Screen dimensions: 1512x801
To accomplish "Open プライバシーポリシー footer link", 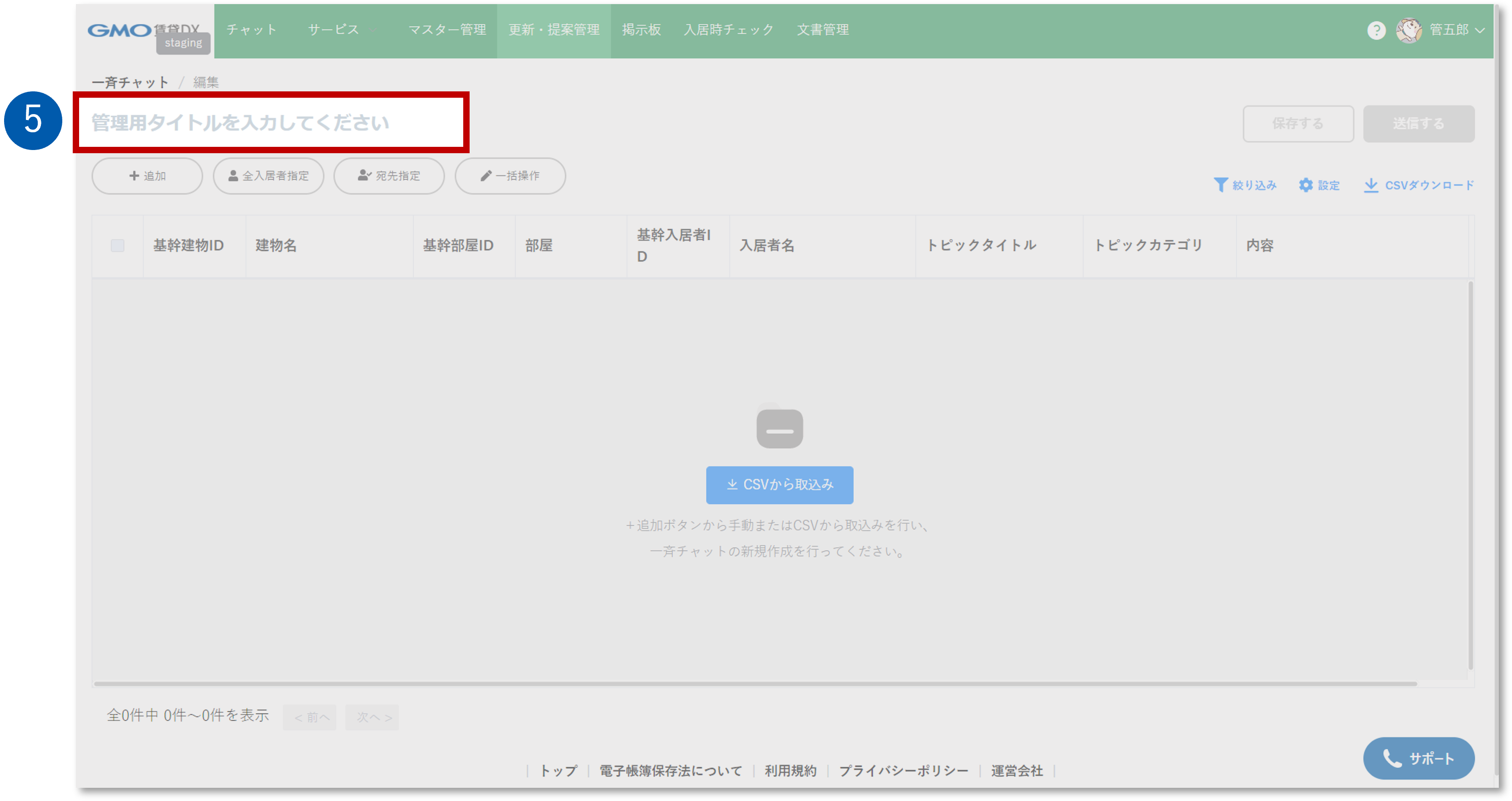I will point(903,771).
